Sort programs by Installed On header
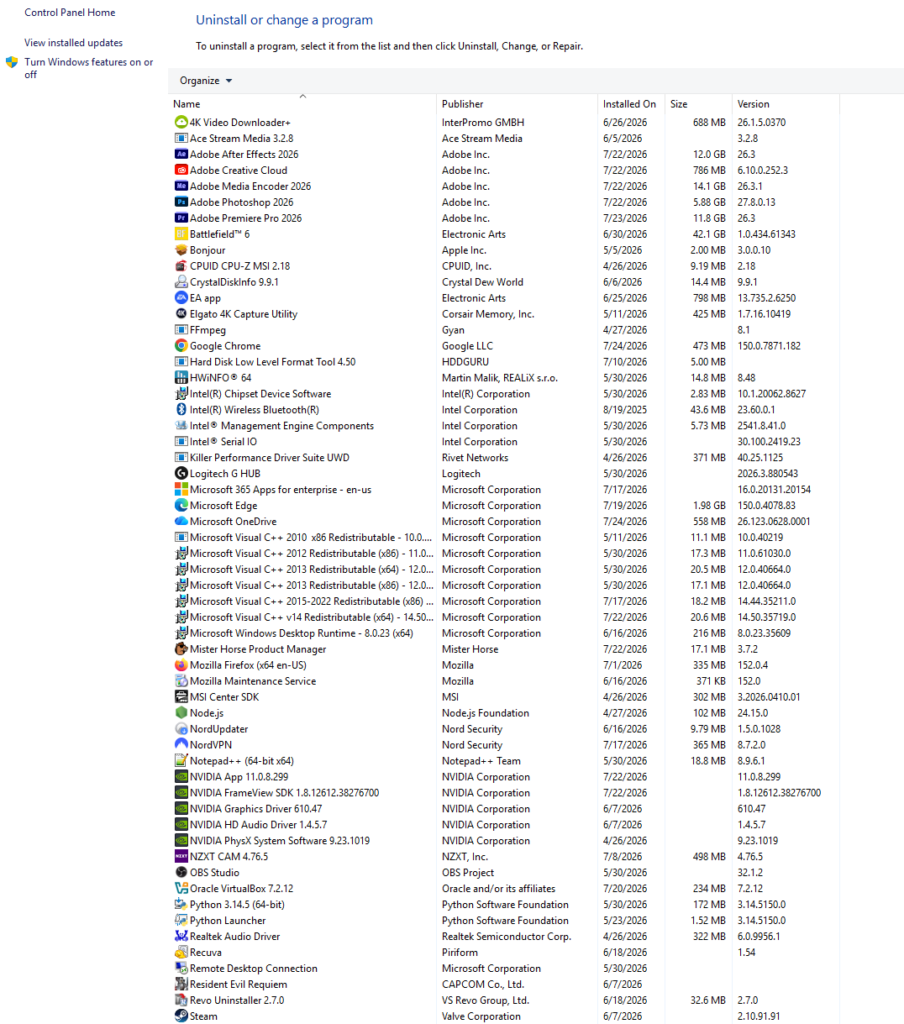Viewport: 904px width, 1024px height. 630,104
